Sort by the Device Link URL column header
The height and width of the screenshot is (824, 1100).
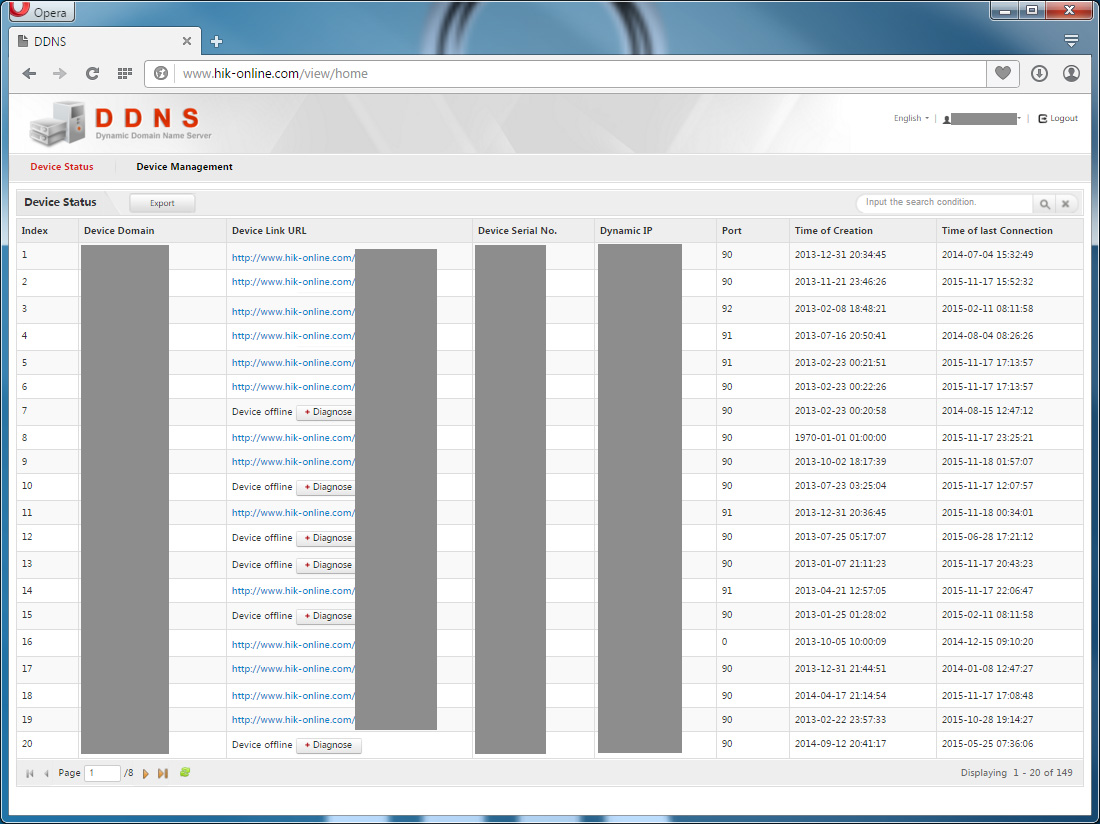coord(349,231)
